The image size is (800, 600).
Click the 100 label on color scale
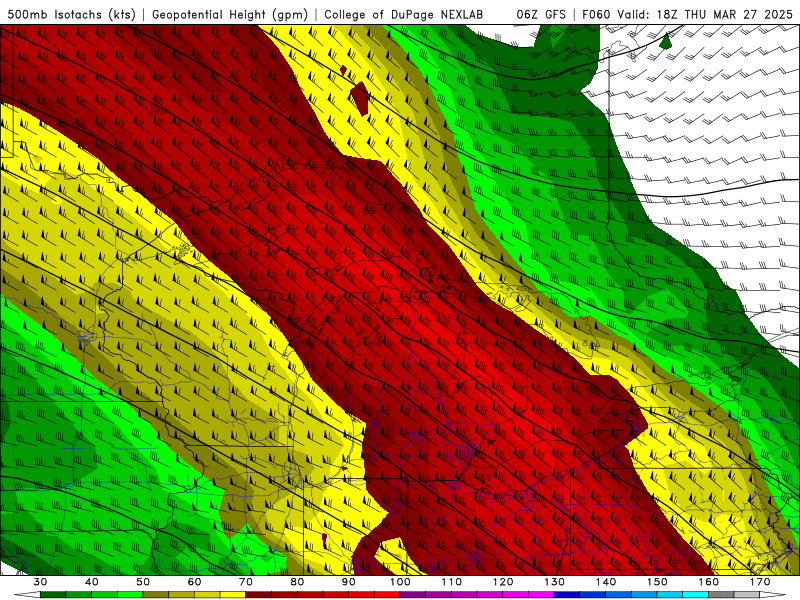[x=400, y=582]
